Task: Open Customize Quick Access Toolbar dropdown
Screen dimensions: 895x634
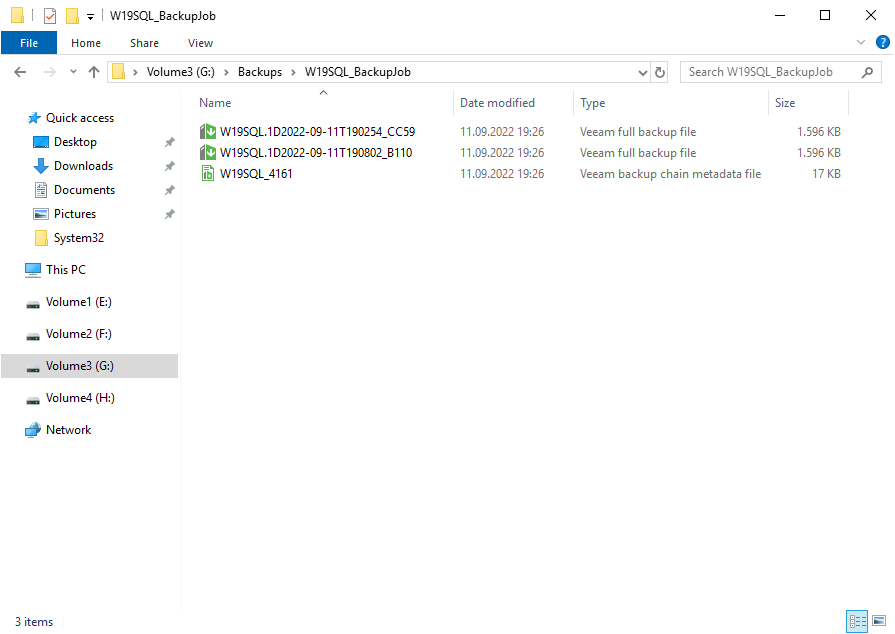Action: 90,16
